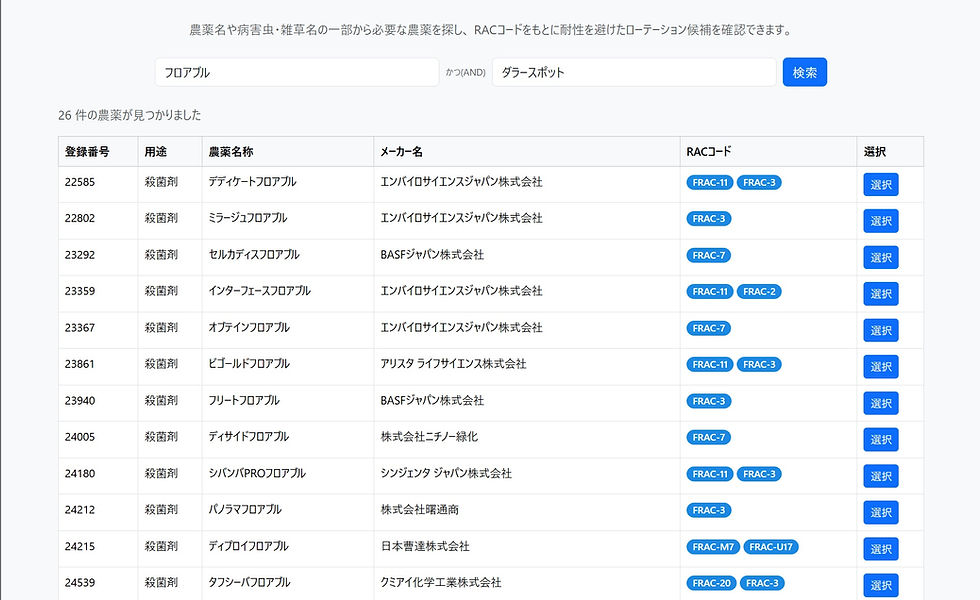
Task: Click the FRAC-11 badge for デディケートフロアブル
Action: (x=709, y=181)
